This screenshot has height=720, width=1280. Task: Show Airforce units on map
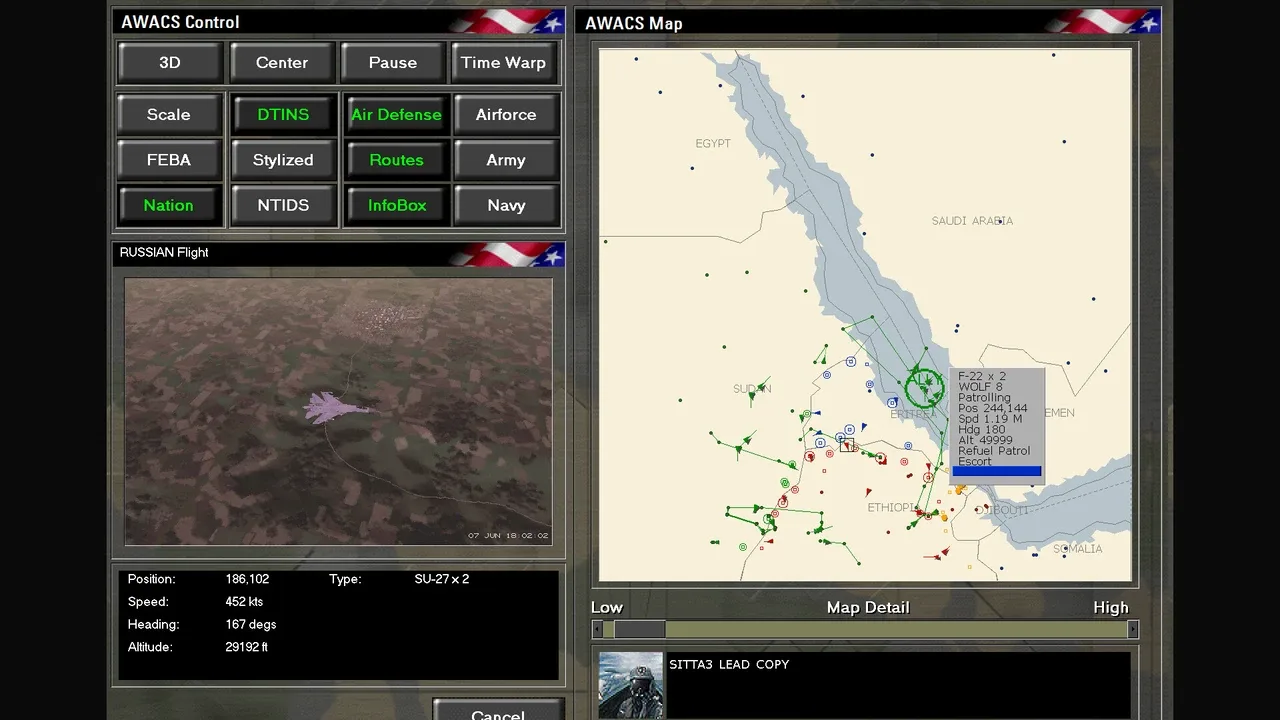click(506, 114)
